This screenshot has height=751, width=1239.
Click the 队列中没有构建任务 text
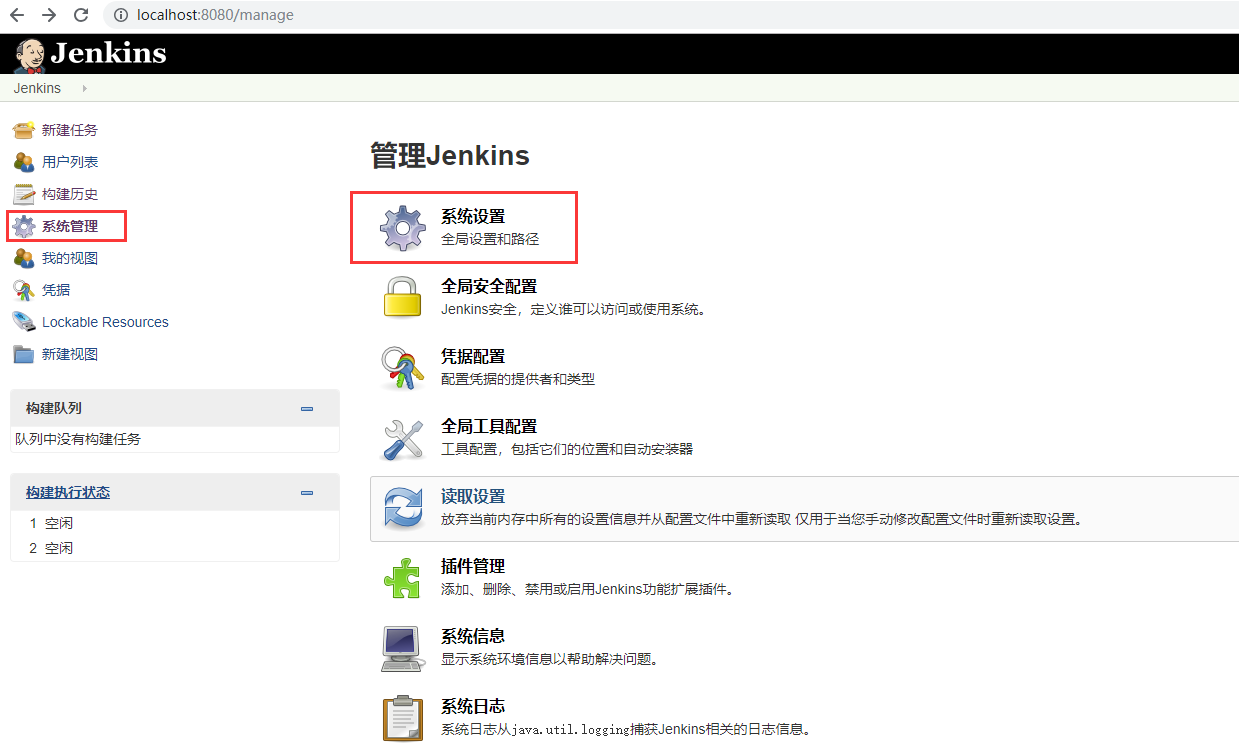[78, 439]
